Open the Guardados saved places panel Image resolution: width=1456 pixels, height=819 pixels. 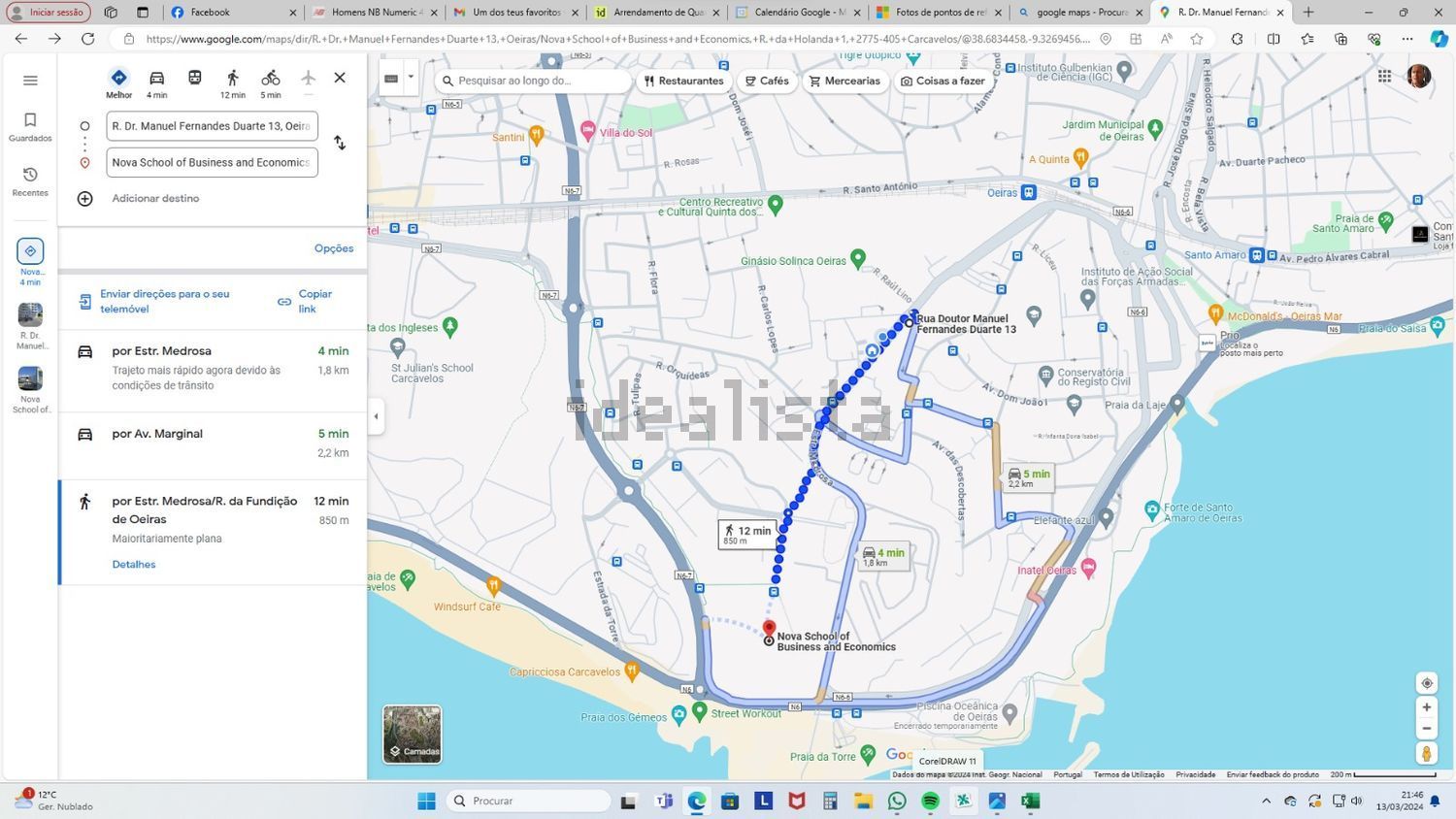pyautogui.click(x=30, y=127)
